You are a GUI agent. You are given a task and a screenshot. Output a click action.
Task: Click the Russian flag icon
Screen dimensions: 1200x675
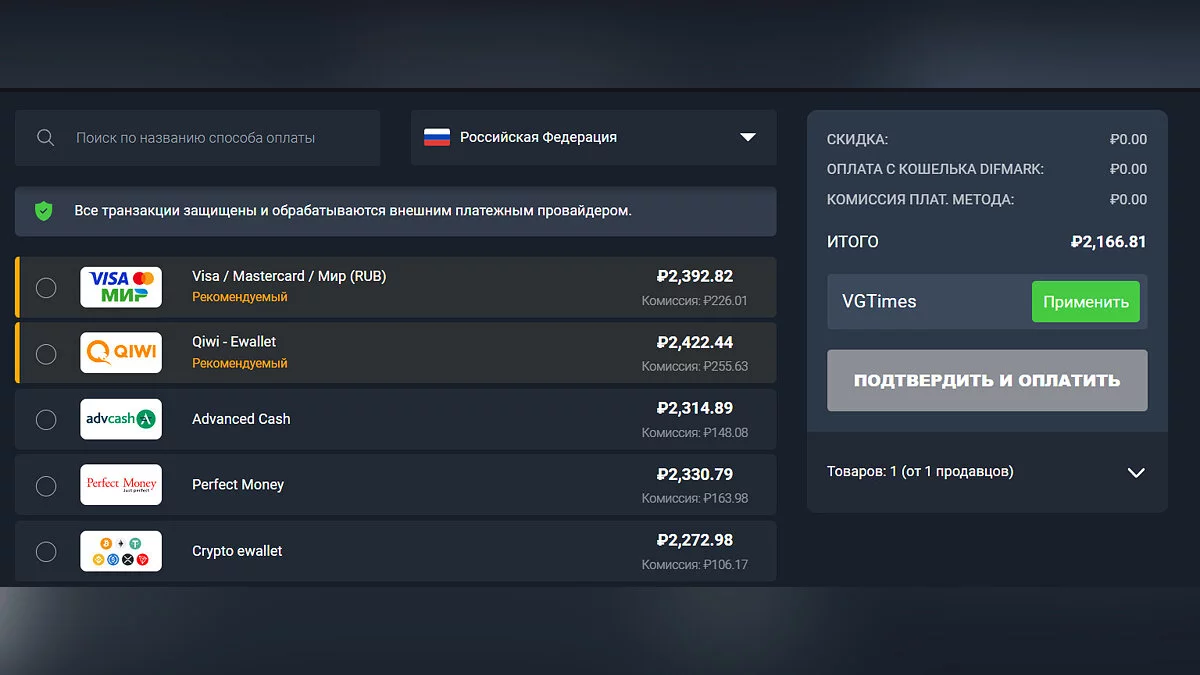point(437,138)
